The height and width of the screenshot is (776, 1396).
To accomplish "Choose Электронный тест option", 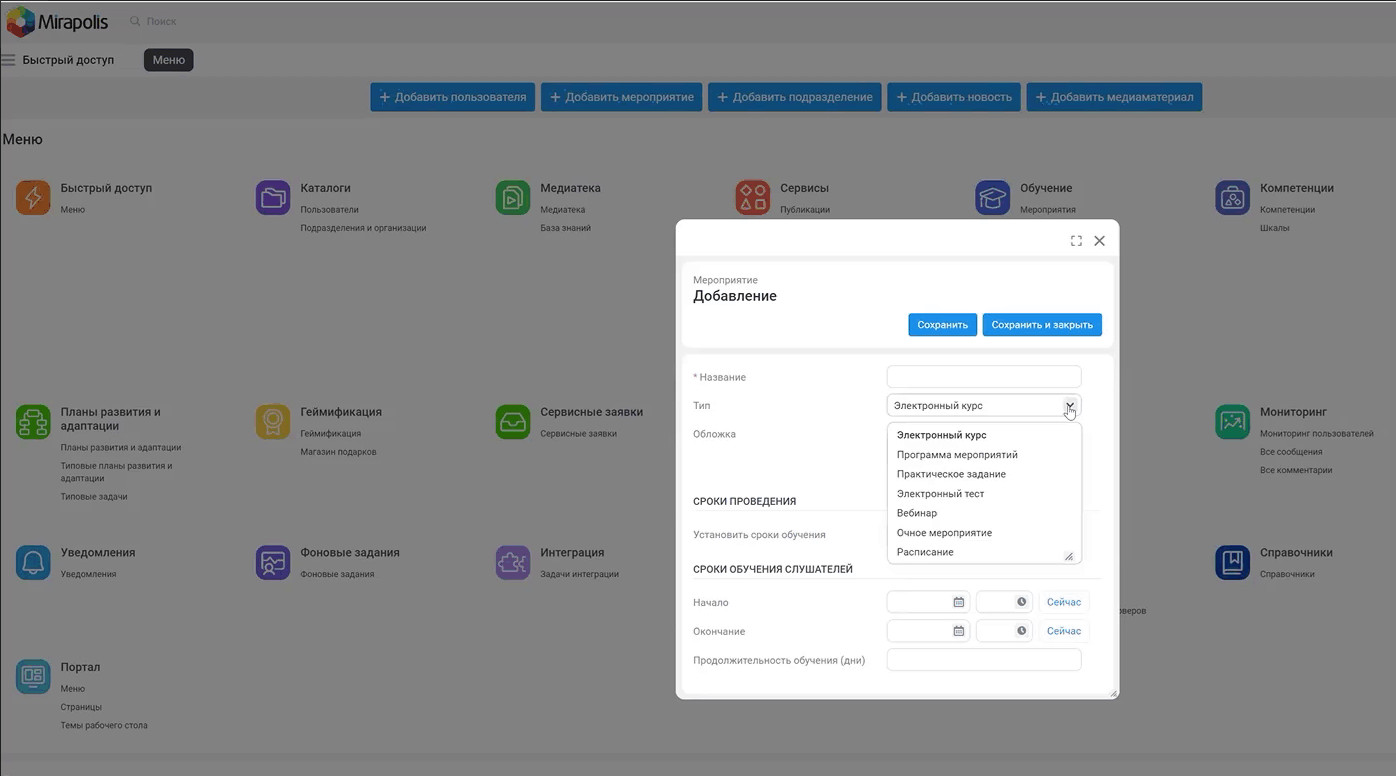I will (x=940, y=494).
